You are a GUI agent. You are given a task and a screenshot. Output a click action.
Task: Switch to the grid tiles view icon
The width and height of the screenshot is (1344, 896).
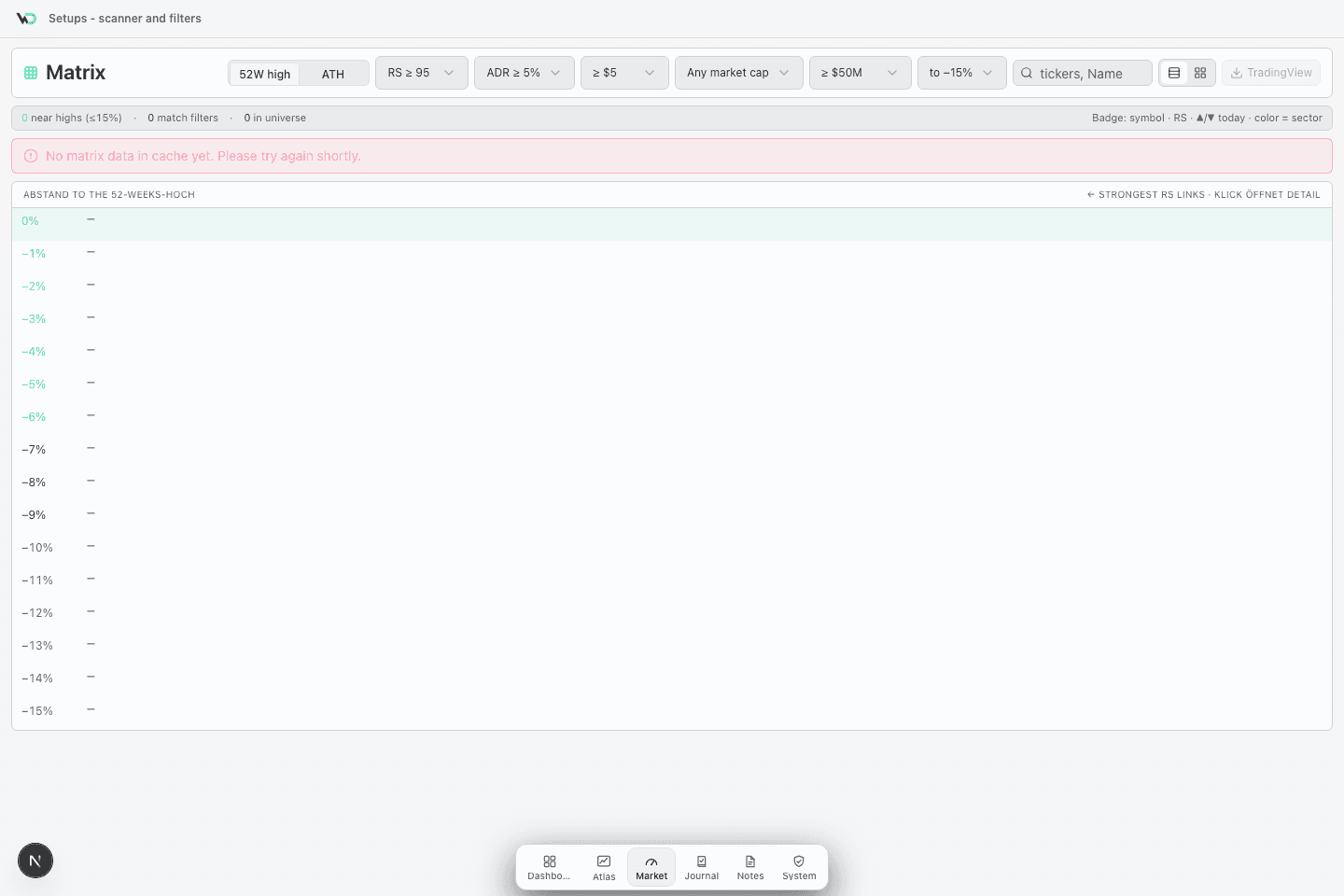click(1200, 73)
